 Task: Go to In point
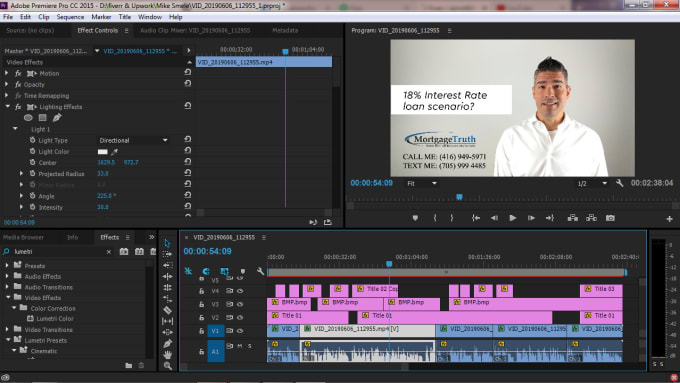point(476,218)
